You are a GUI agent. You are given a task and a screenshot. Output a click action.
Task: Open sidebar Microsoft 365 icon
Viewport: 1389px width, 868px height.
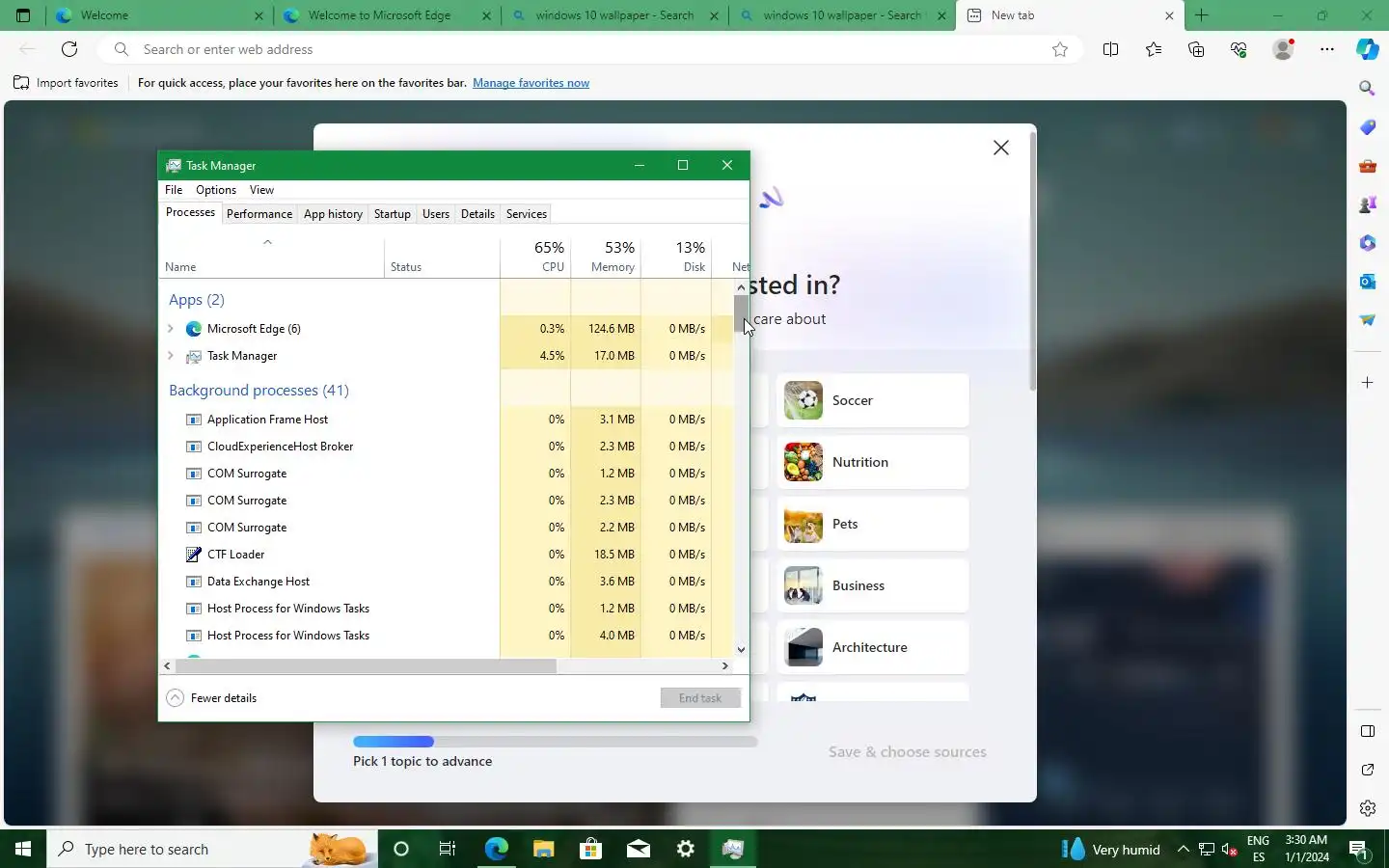pyautogui.click(x=1367, y=243)
